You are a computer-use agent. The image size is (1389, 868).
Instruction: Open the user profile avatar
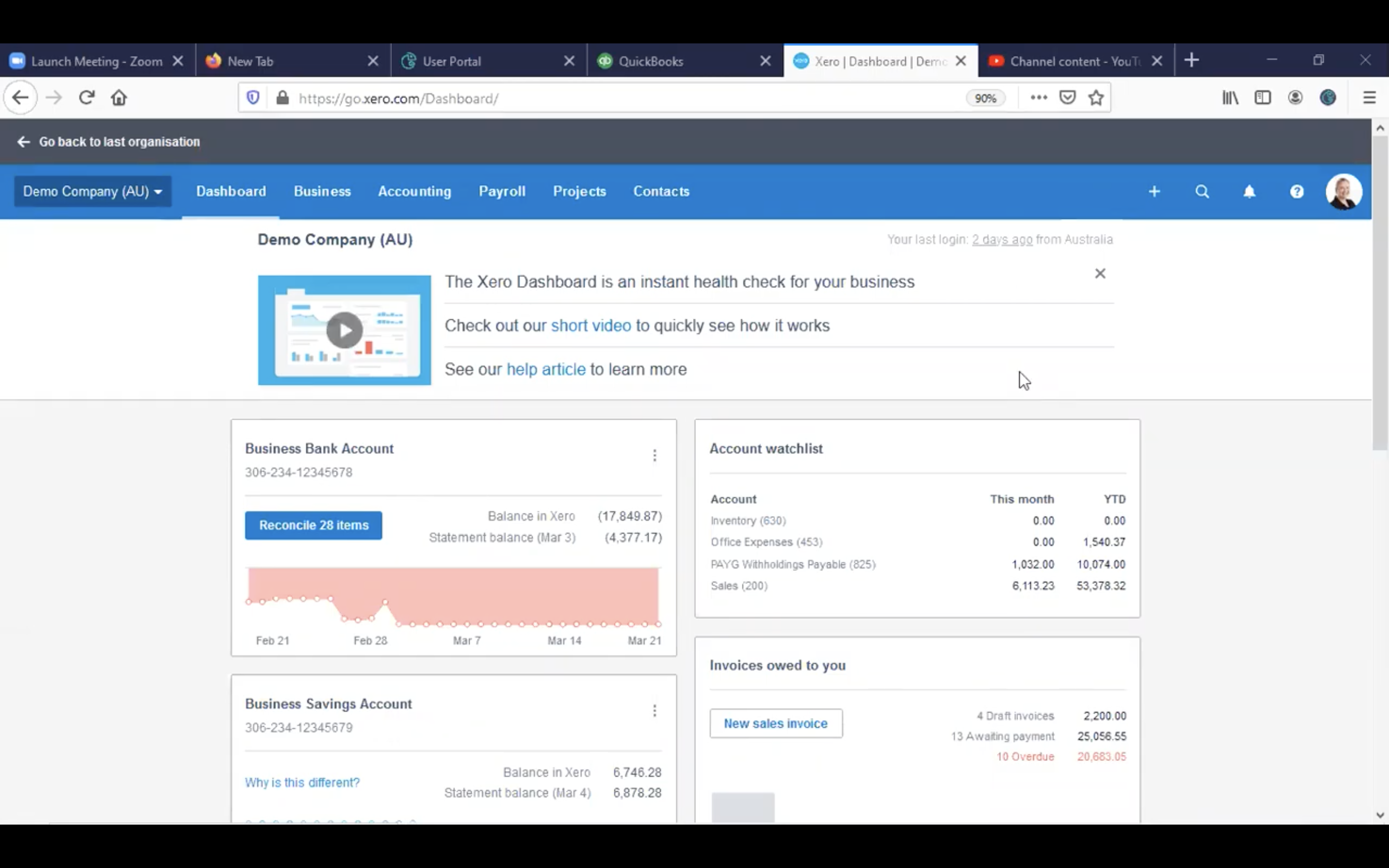point(1344,192)
